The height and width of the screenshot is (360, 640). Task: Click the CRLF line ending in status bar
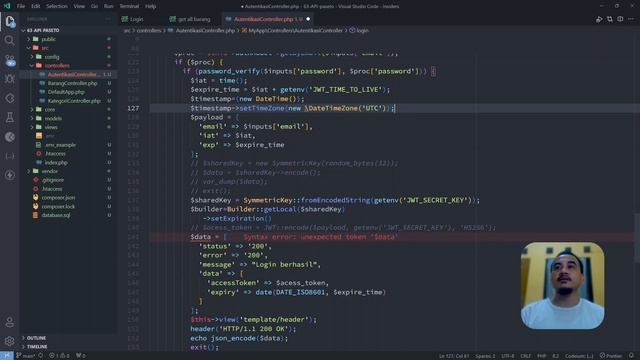click(525, 356)
